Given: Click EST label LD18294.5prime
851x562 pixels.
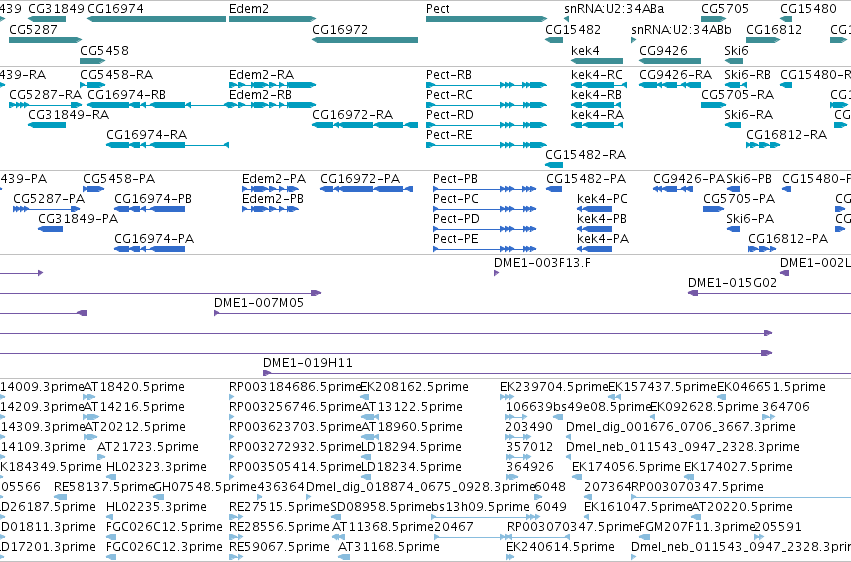Looking at the screenshot, I should point(411,446).
